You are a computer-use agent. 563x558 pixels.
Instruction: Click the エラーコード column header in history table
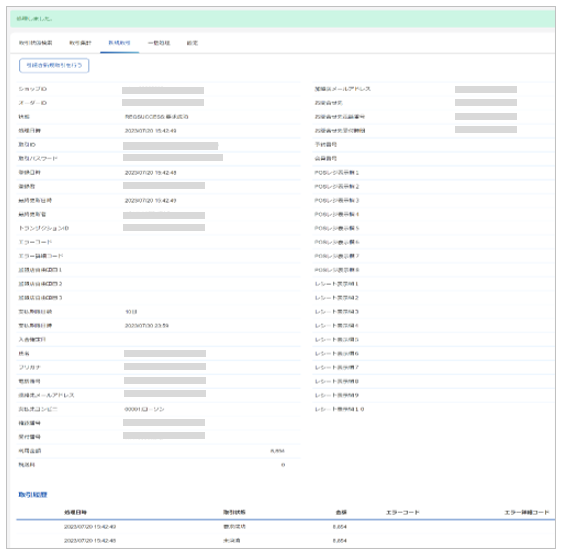[403, 512]
